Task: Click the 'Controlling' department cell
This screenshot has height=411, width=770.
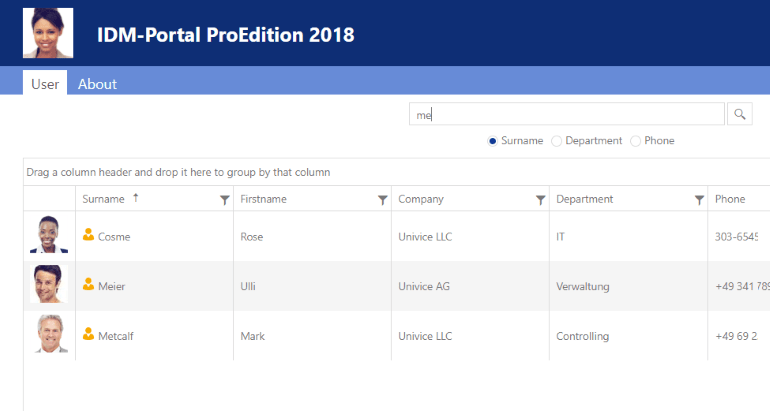Action: (582, 336)
